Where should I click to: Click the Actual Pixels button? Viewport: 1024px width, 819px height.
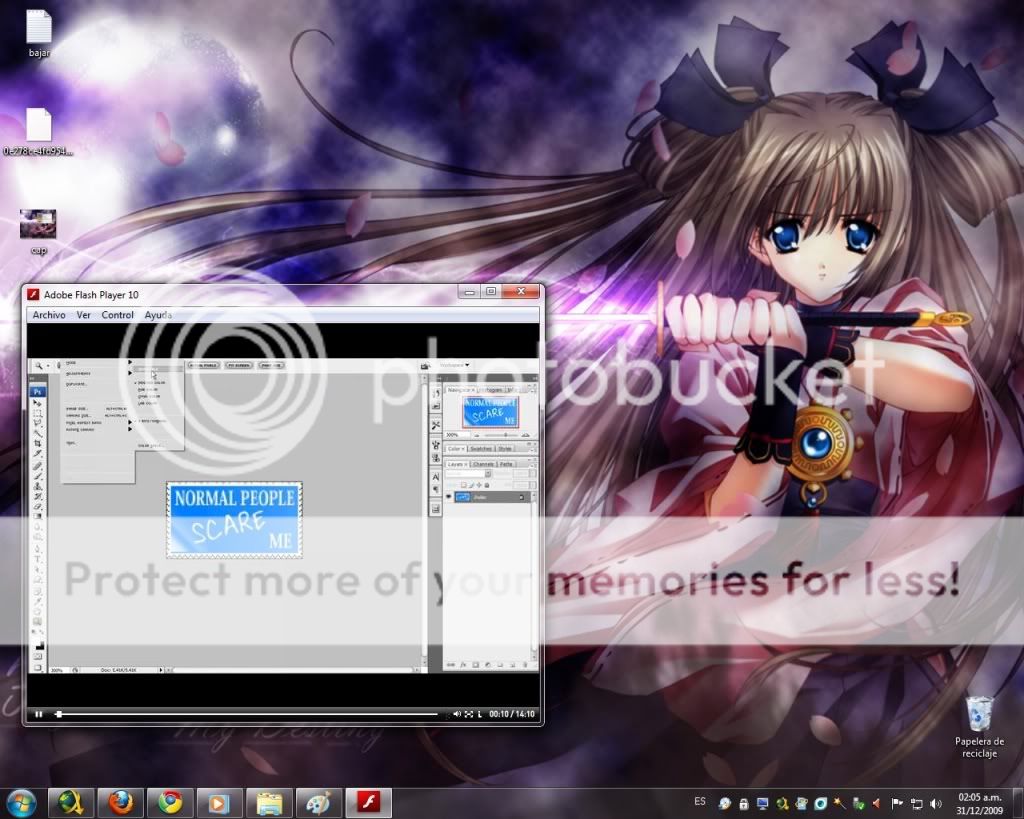point(203,365)
